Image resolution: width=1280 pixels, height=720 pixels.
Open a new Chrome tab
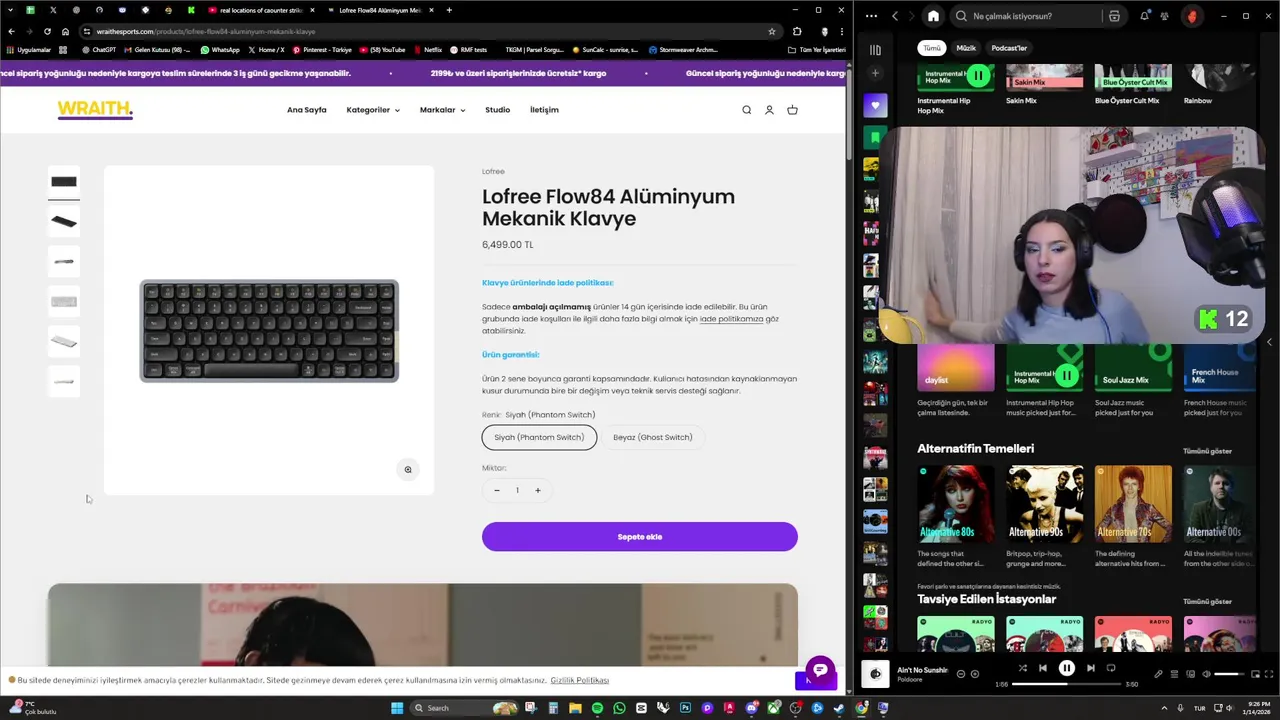(449, 10)
